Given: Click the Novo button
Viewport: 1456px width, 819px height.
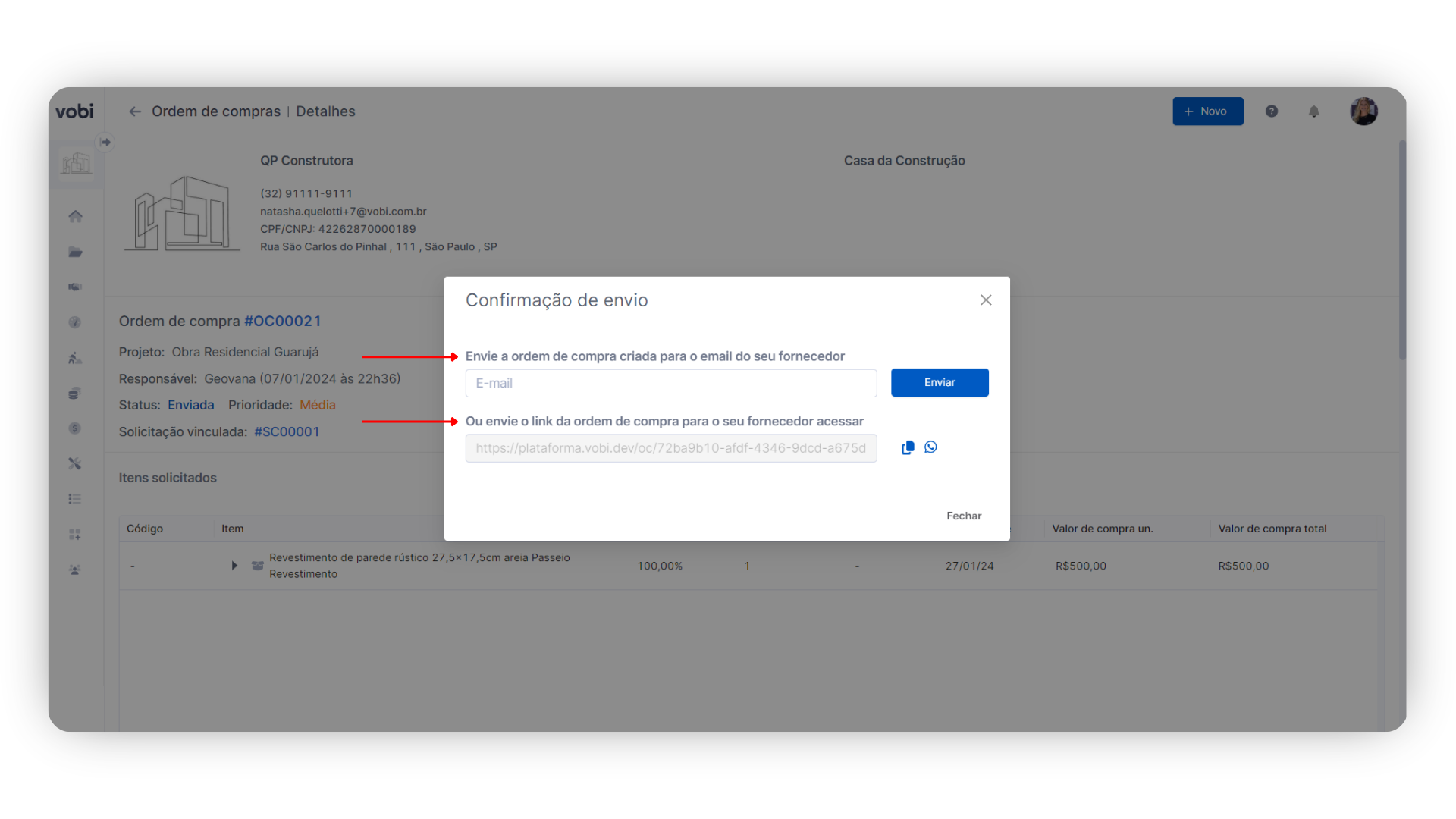Looking at the screenshot, I should (x=1207, y=111).
